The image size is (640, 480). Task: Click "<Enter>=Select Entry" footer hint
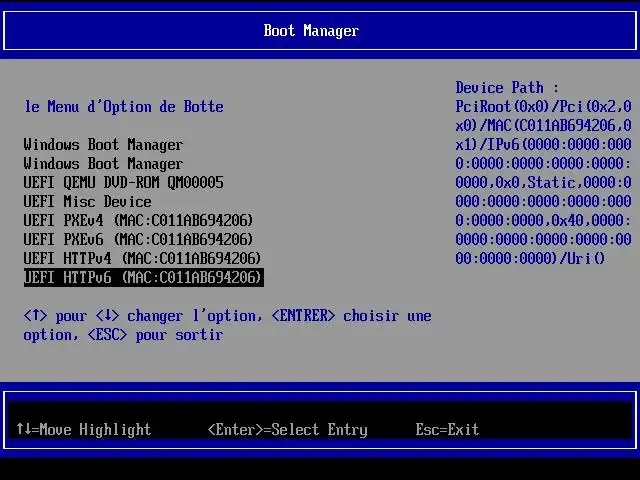[x=288, y=429]
